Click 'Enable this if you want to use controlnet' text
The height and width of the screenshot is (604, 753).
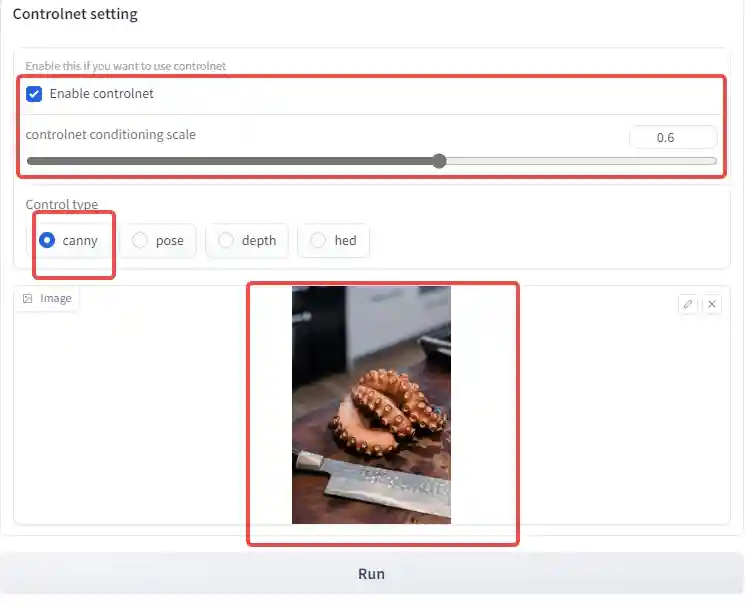[125, 66]
